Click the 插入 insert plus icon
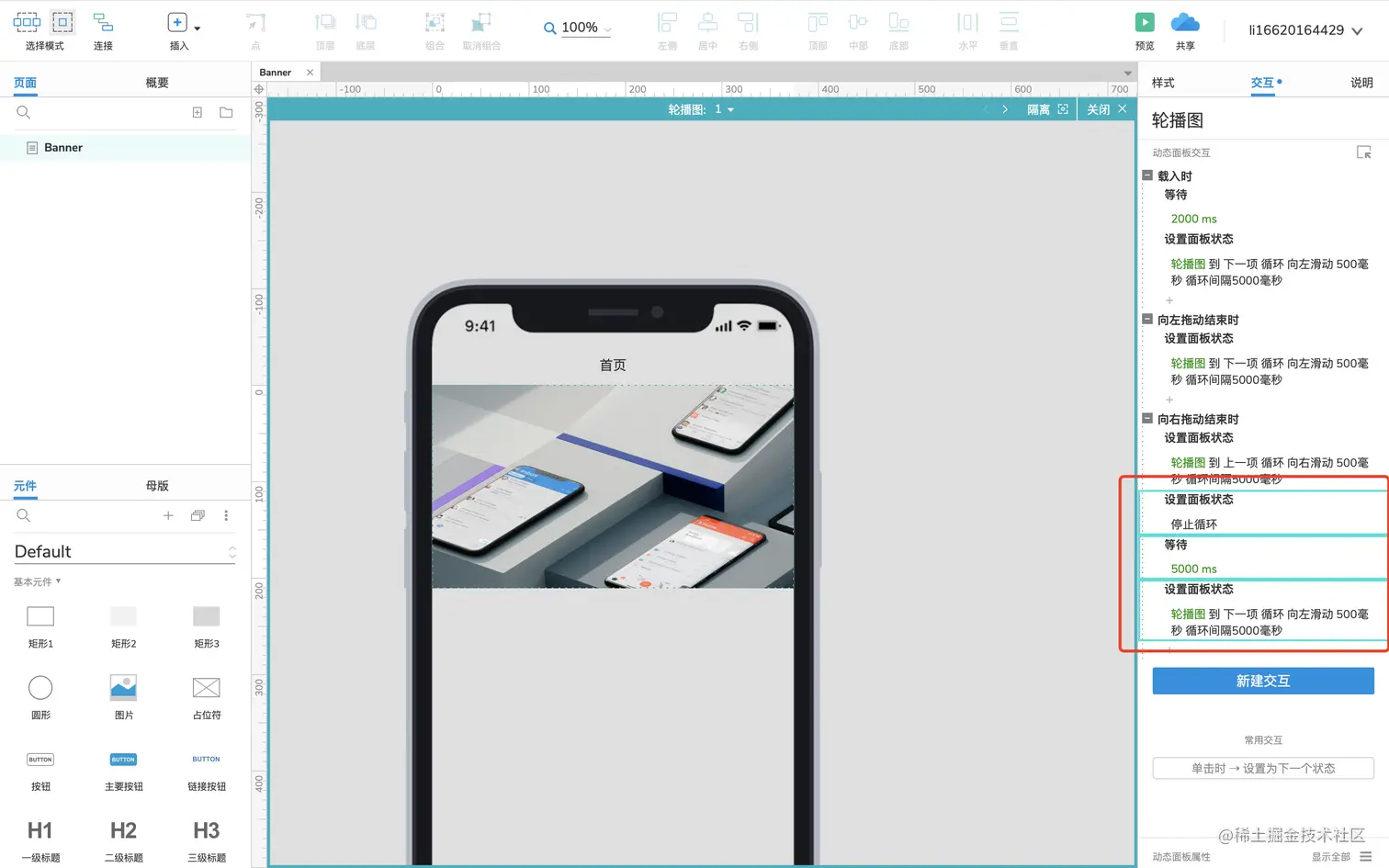This screenshot has height=868, width=1389. pyautogui.click(x=177, y=23)
